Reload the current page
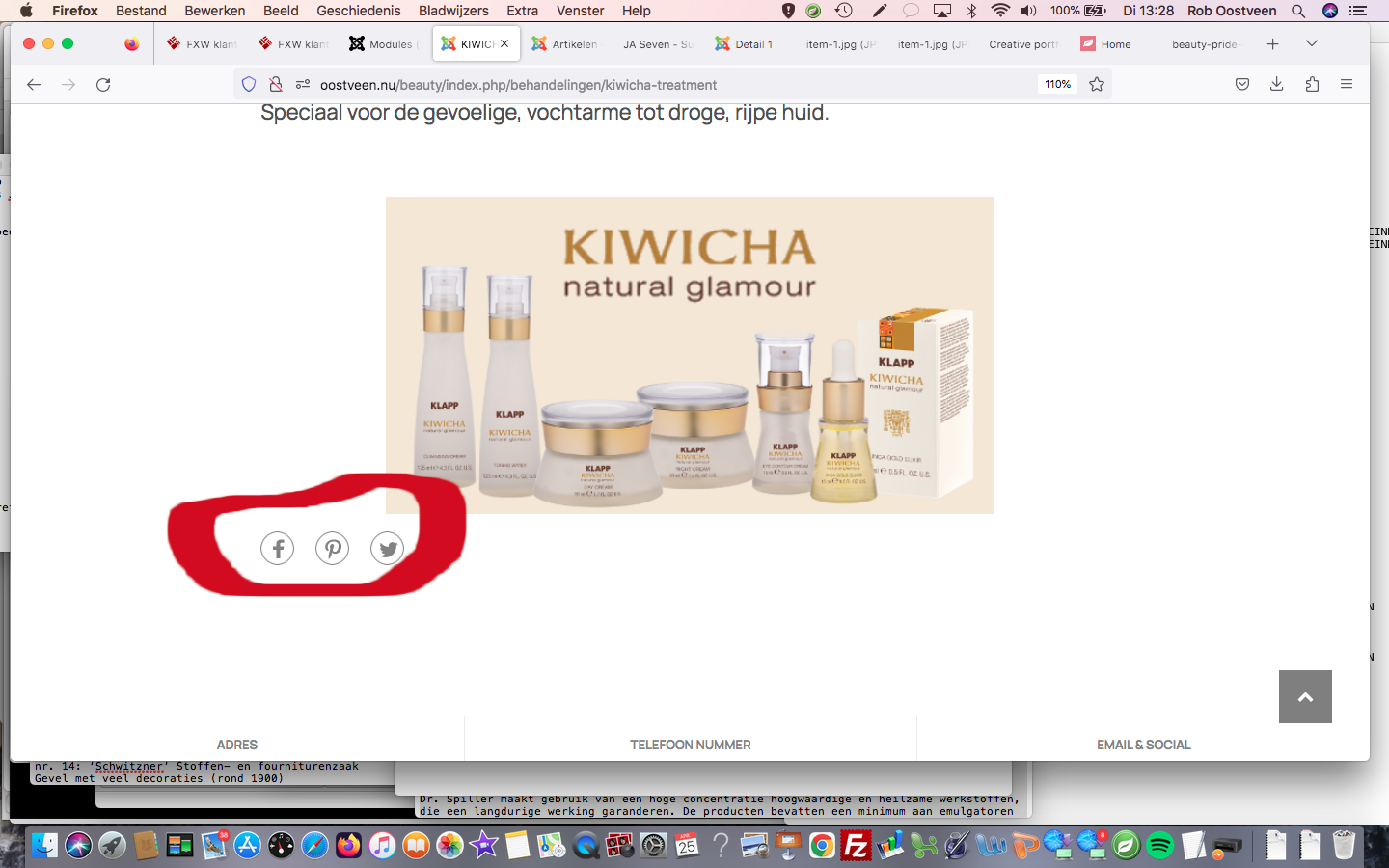This screenshot has width=1389, height=868. pos(103,85)
